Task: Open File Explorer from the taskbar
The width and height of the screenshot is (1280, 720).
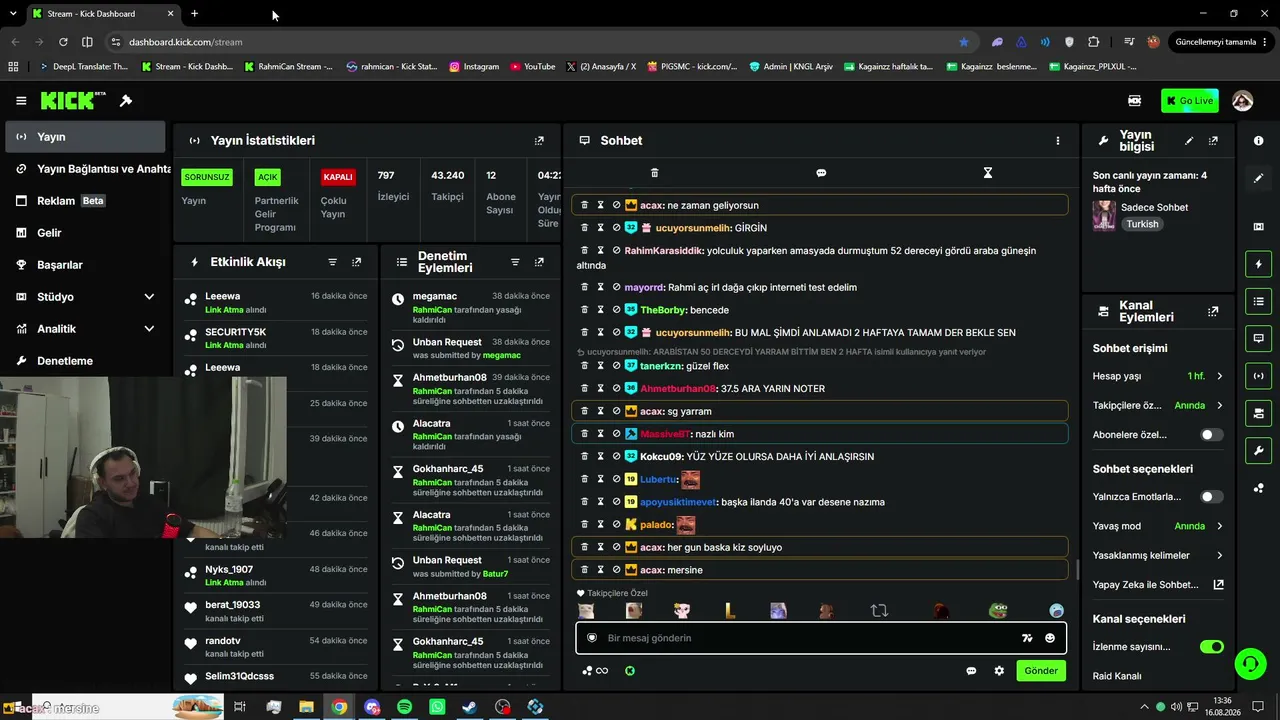Action: (x=306, y=707)
